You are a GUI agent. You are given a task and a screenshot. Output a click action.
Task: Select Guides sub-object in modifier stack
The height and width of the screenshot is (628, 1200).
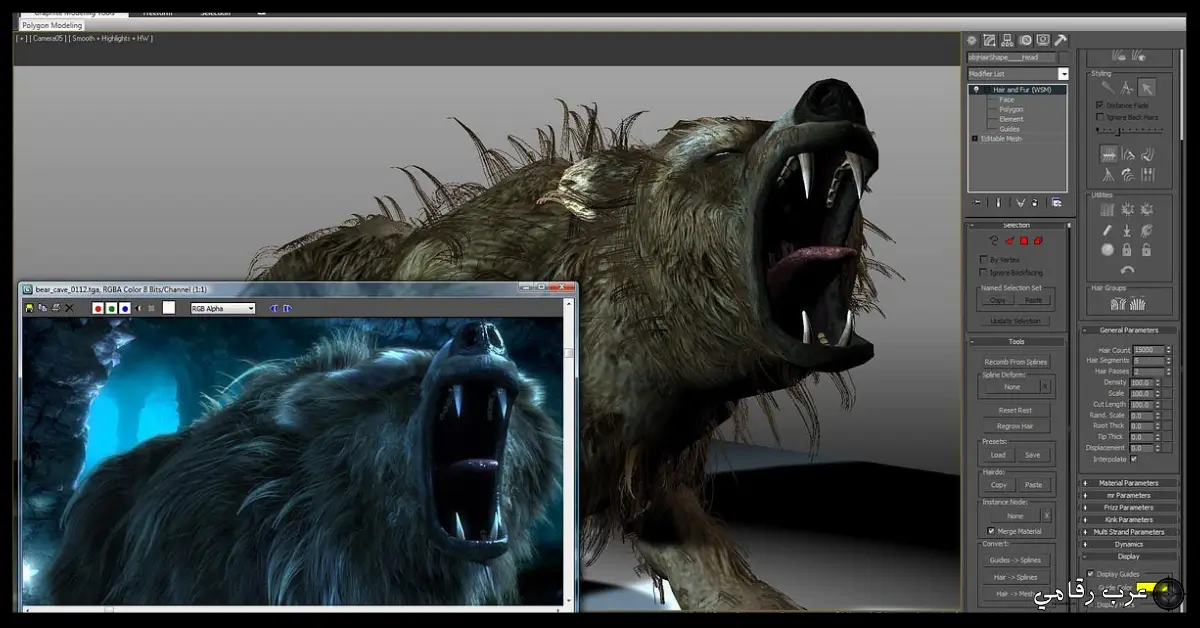click(1009, 129)
